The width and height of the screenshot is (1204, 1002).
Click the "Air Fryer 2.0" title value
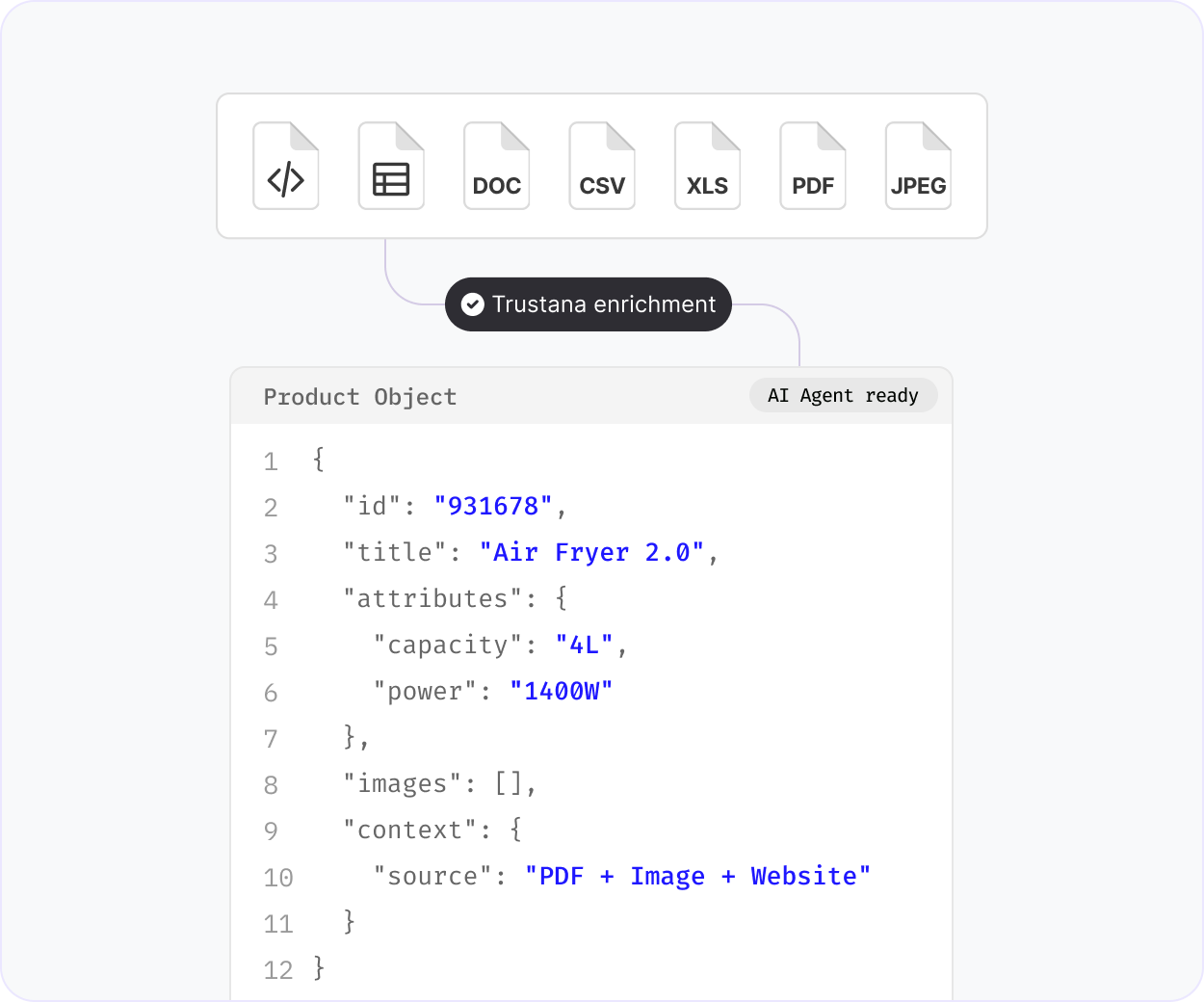pyautogui.click(x=591, y=552)
